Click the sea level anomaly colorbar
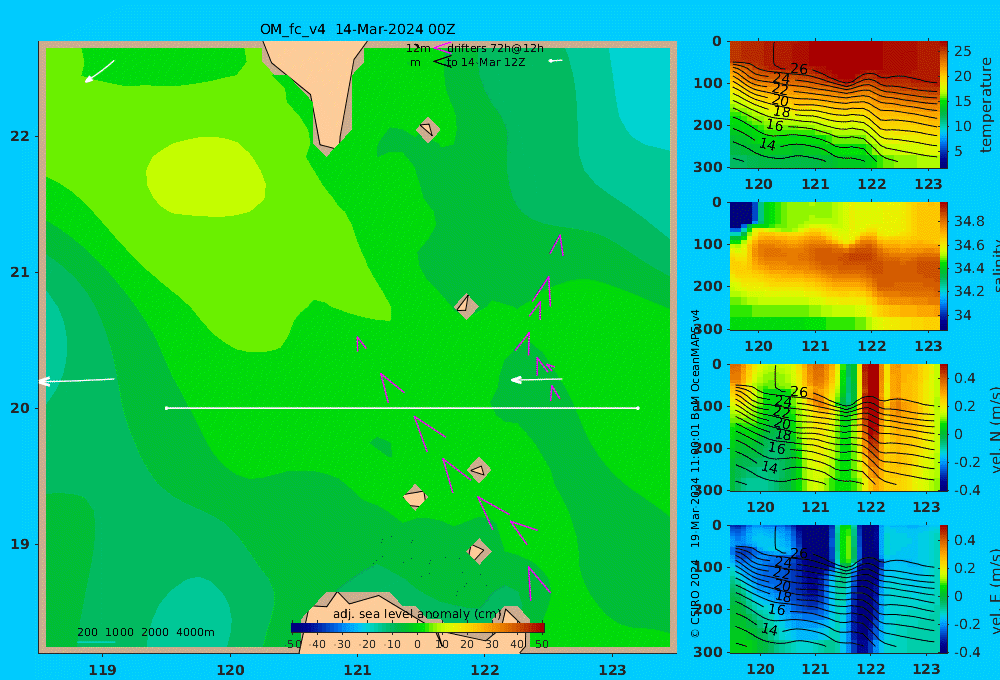Viewport: 1000px width, 680px height. click(x=418, y=628)
